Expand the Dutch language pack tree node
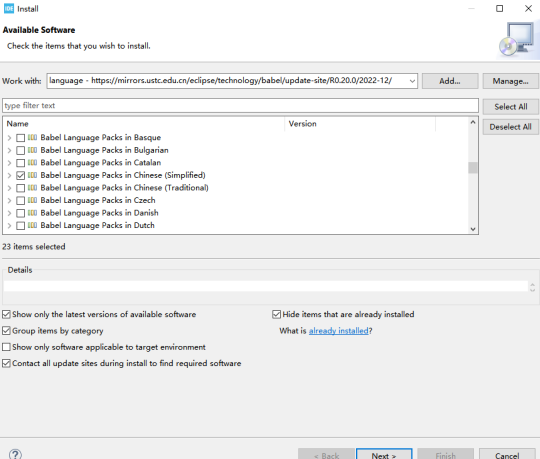Viewport: 540px width, 459px height. [x=9, y=226]
